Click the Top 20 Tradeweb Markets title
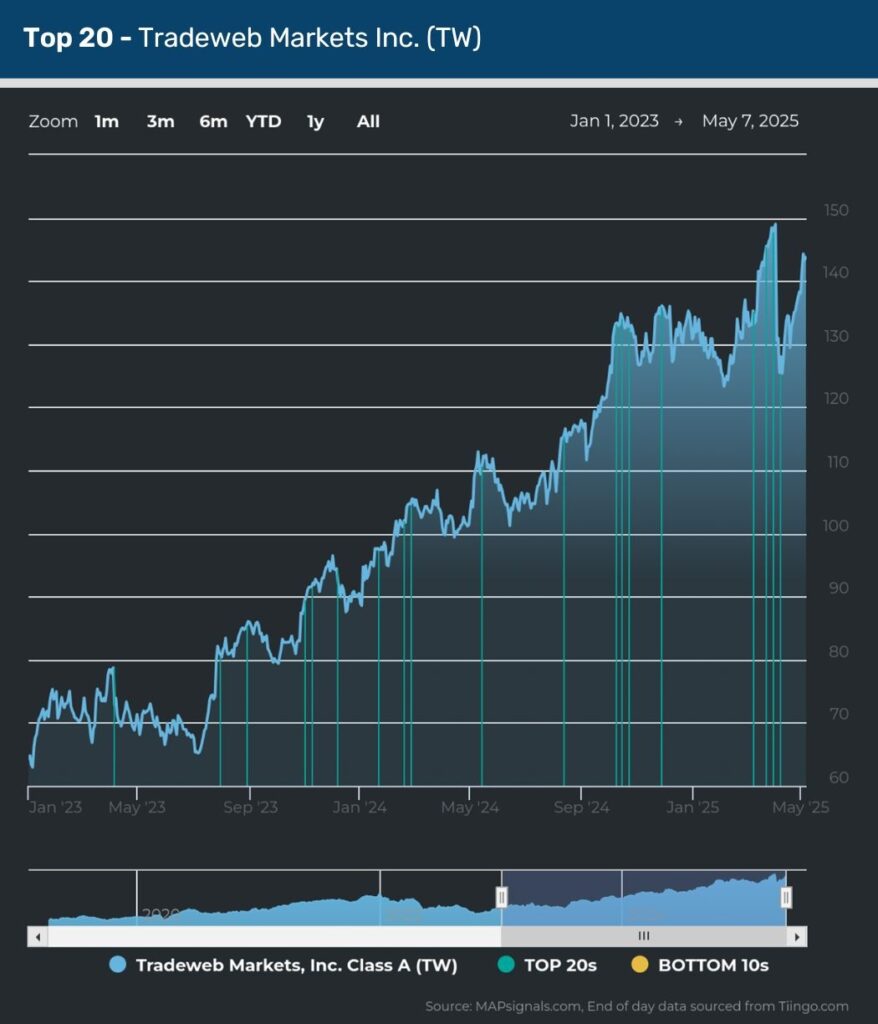This screenshot has width=878, height=1024. pos(252,38)
